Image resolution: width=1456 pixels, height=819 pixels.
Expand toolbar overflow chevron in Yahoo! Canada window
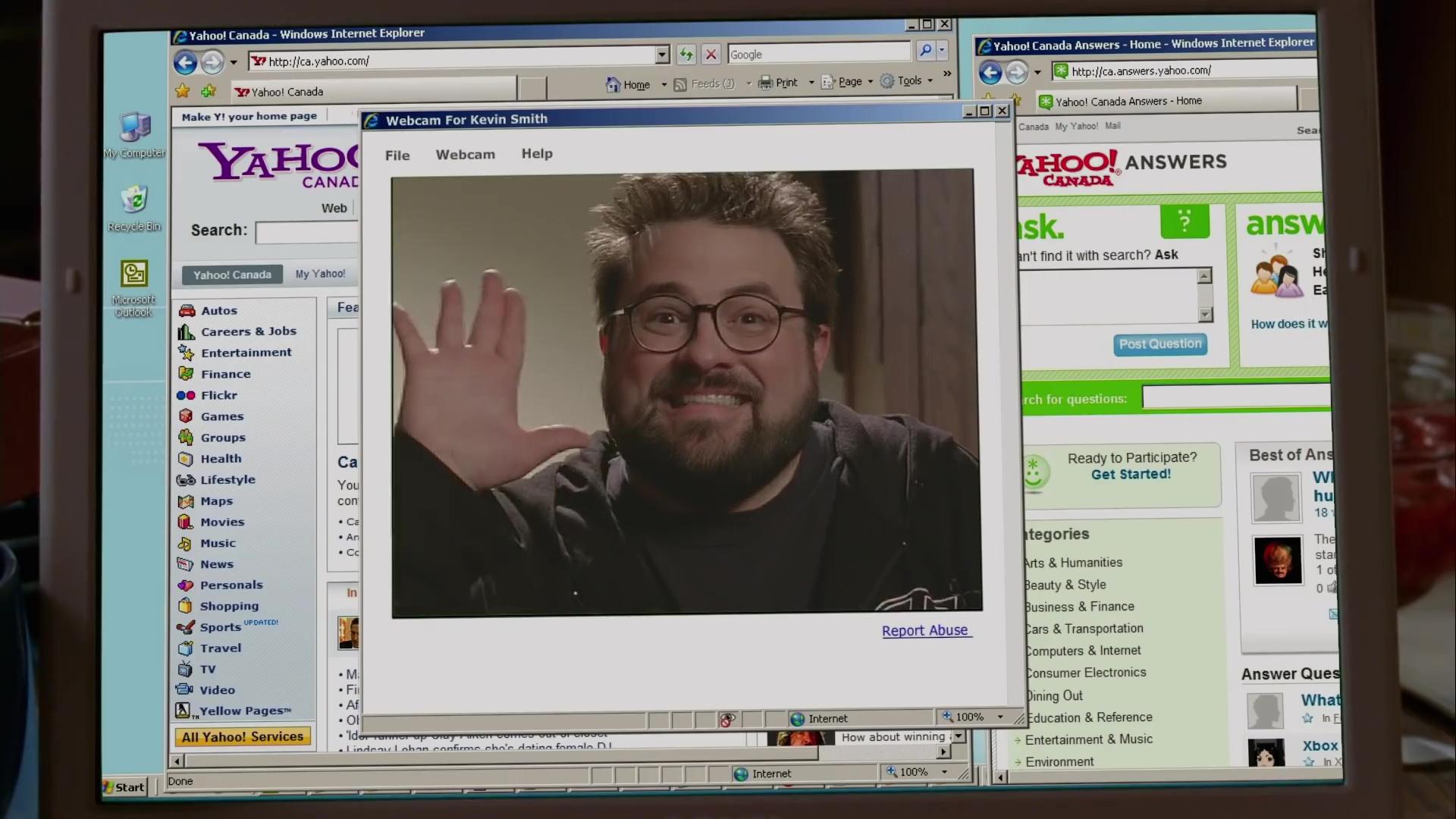pos(947,74)
